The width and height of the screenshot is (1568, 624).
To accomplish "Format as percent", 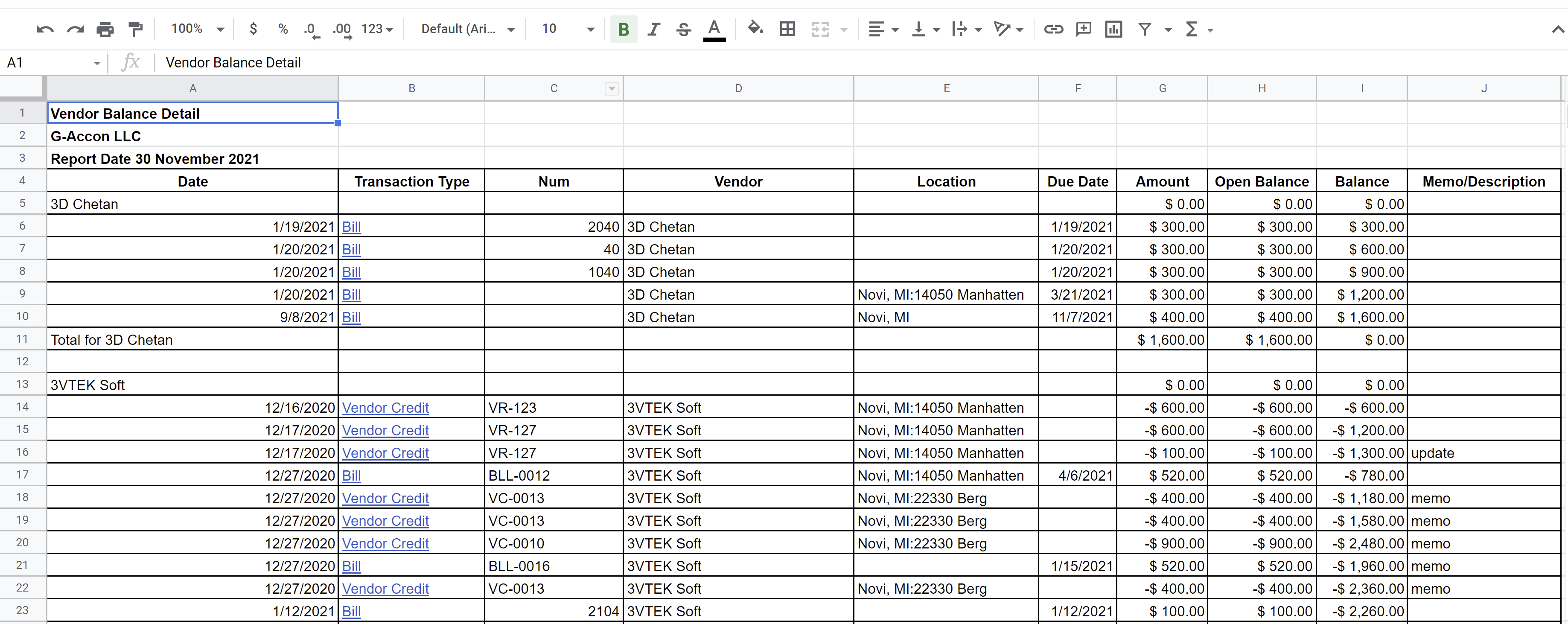I will (283, 29).
